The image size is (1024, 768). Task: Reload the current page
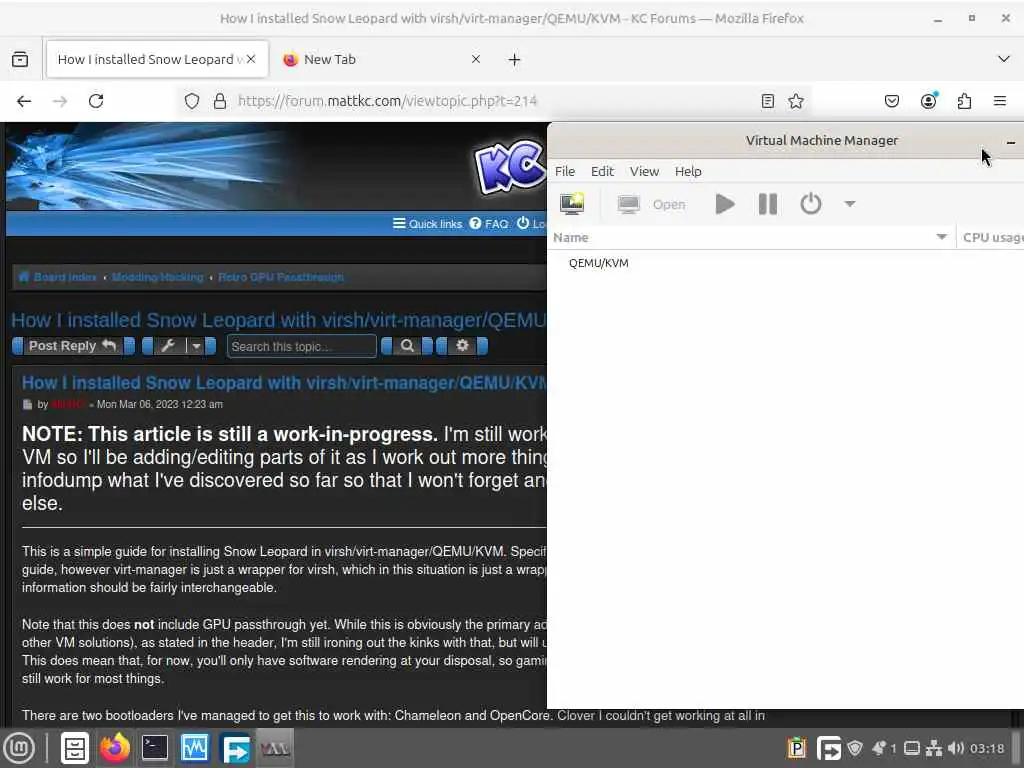coord(96,101)
